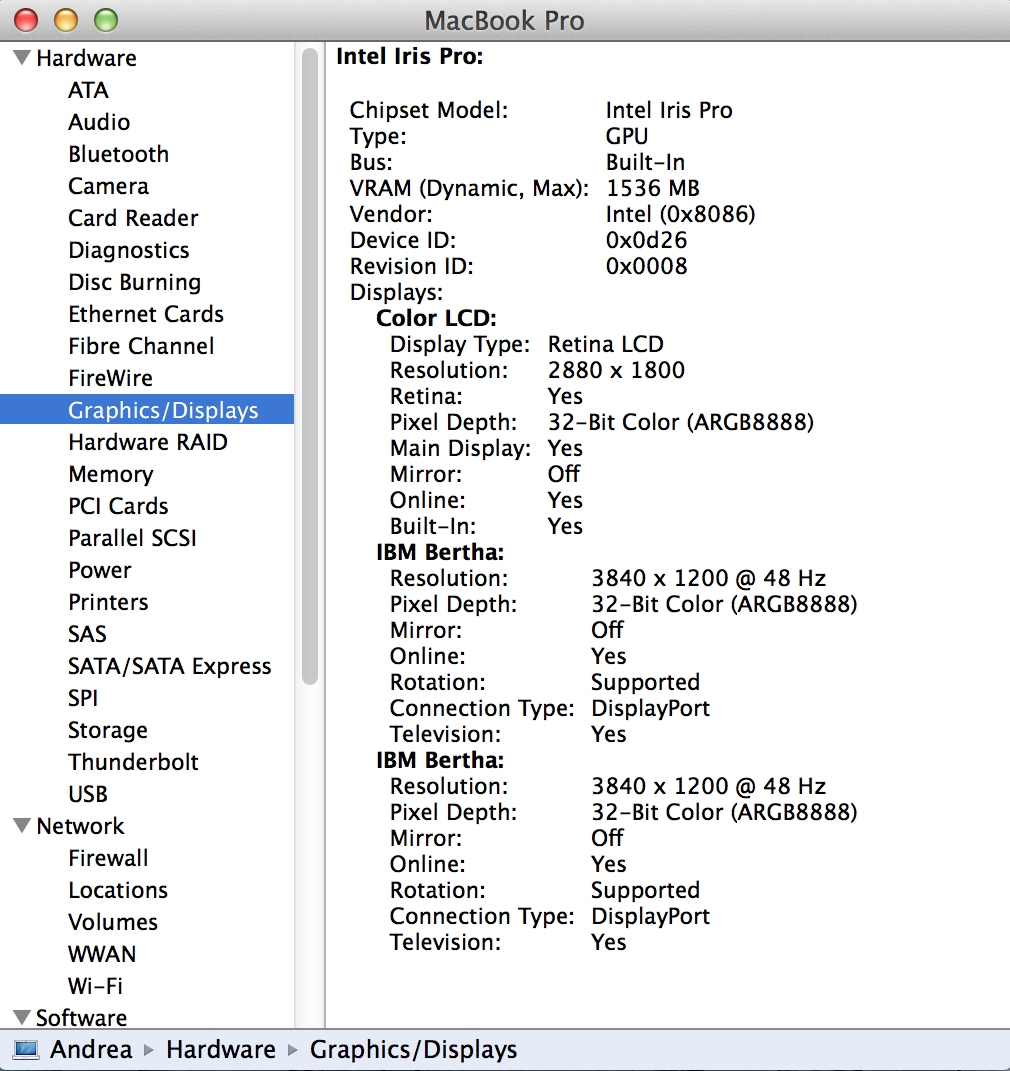Click the computer icon in path bar
This screenshot has width=1010, height=1071.
26,1049
